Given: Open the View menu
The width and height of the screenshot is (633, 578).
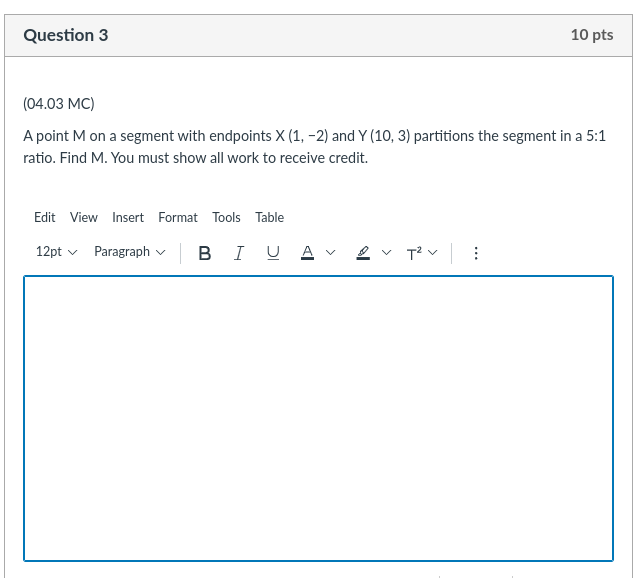Looking at the screenshot, I should 84,218.
